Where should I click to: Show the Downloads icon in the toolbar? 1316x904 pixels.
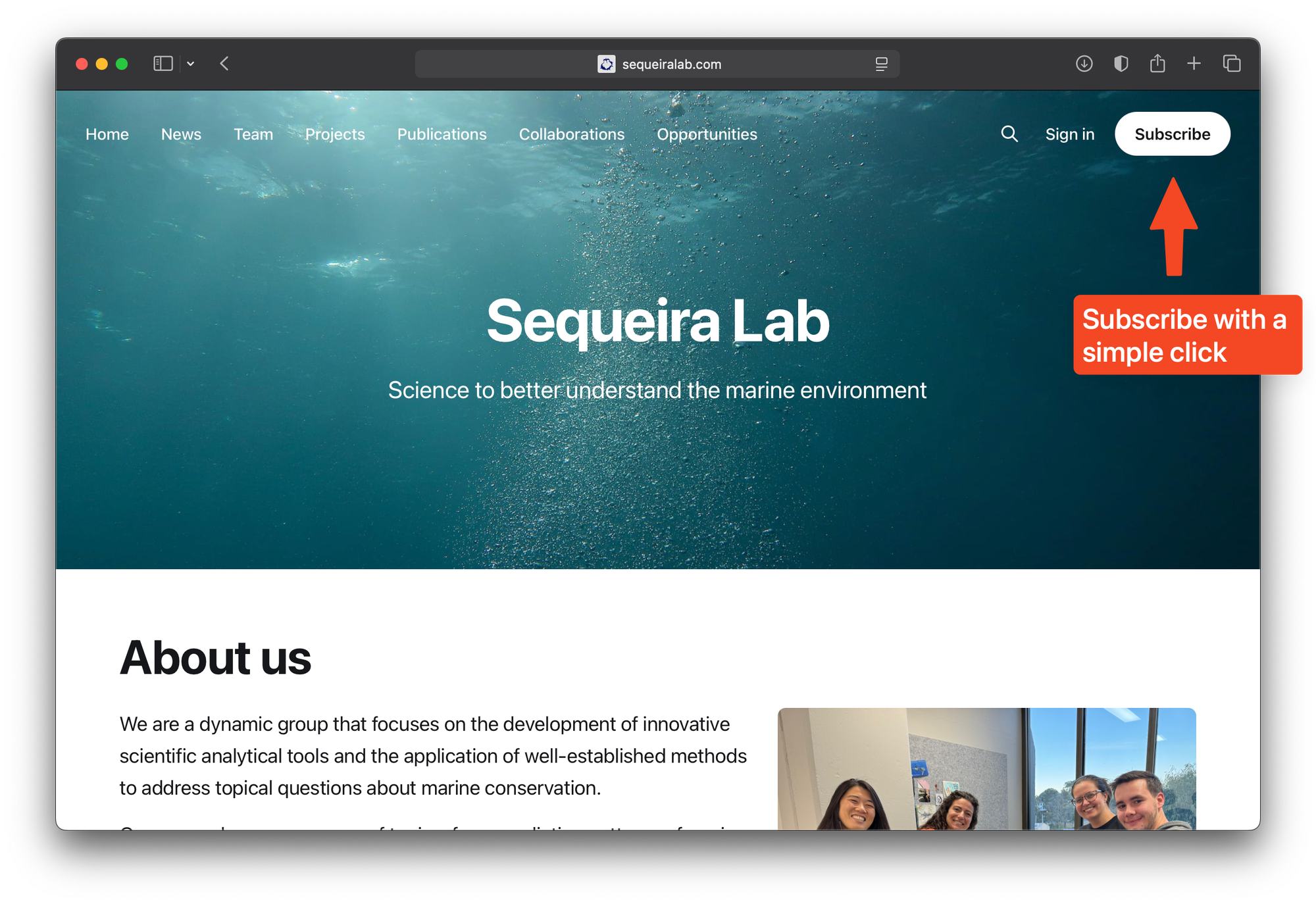pos(1084,64)
